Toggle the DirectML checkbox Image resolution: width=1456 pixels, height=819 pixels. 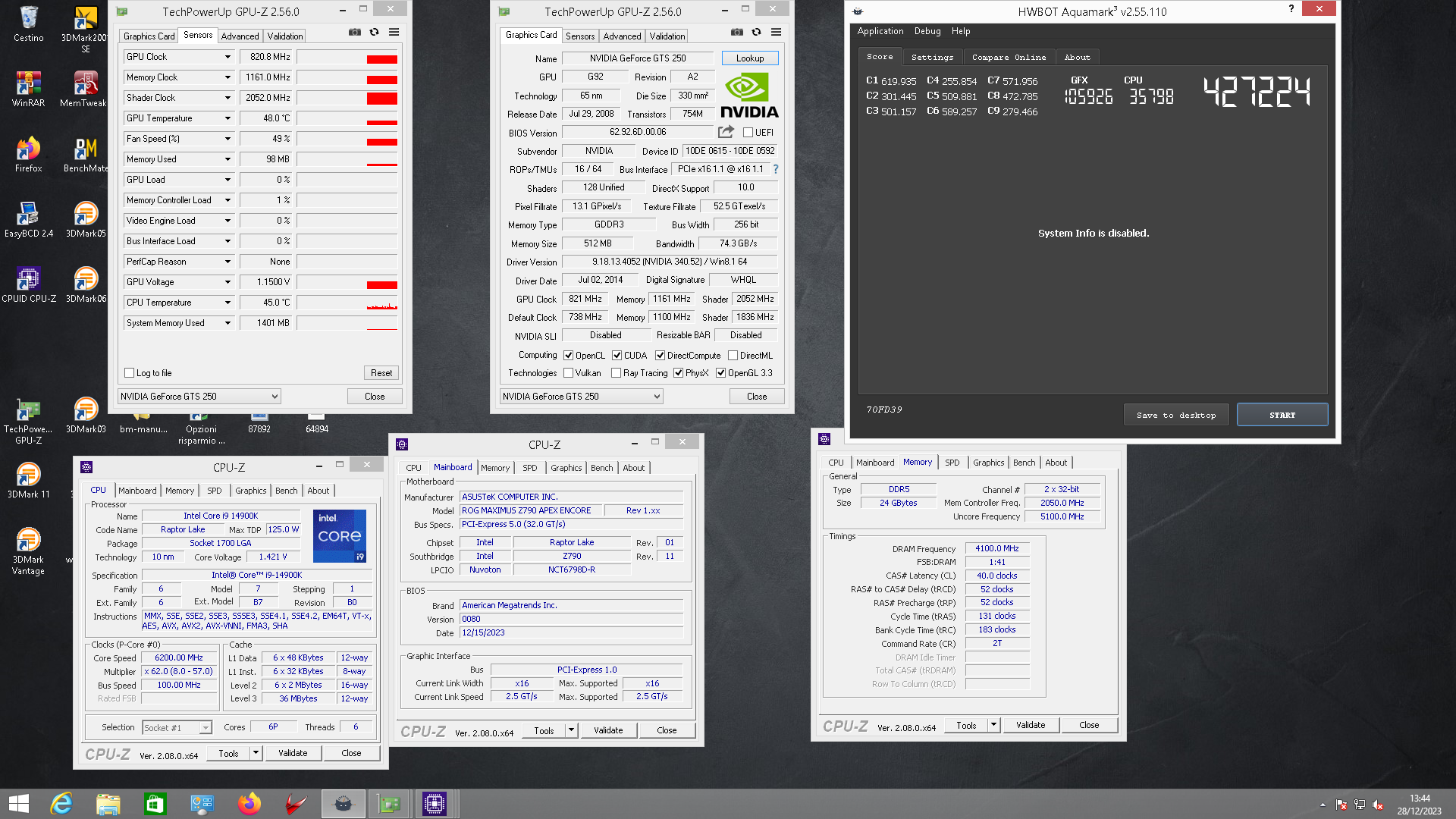pyautogui.click(x=733, y=355)
